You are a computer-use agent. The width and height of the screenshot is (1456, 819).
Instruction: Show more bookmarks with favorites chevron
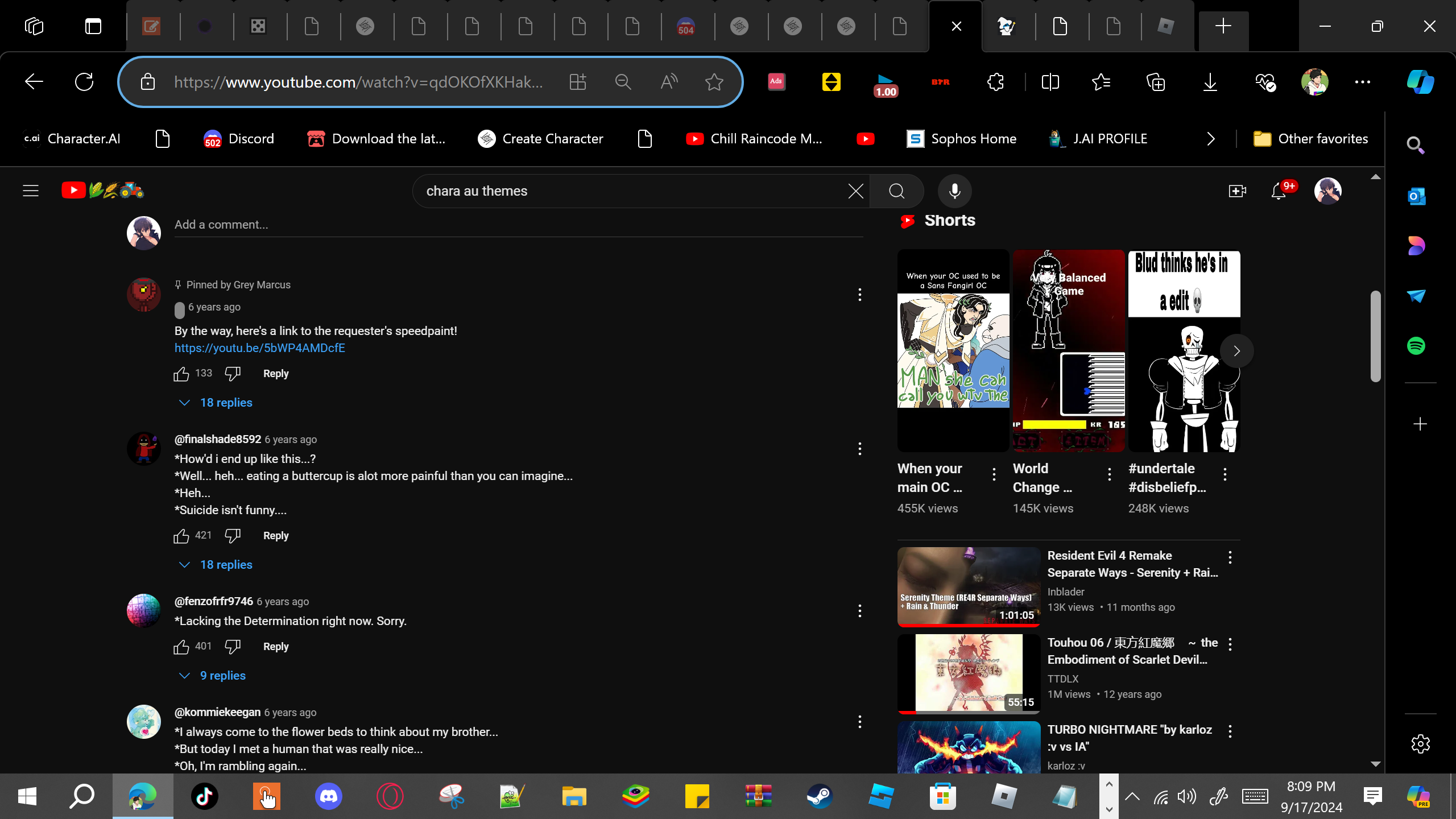(1211, 139)
